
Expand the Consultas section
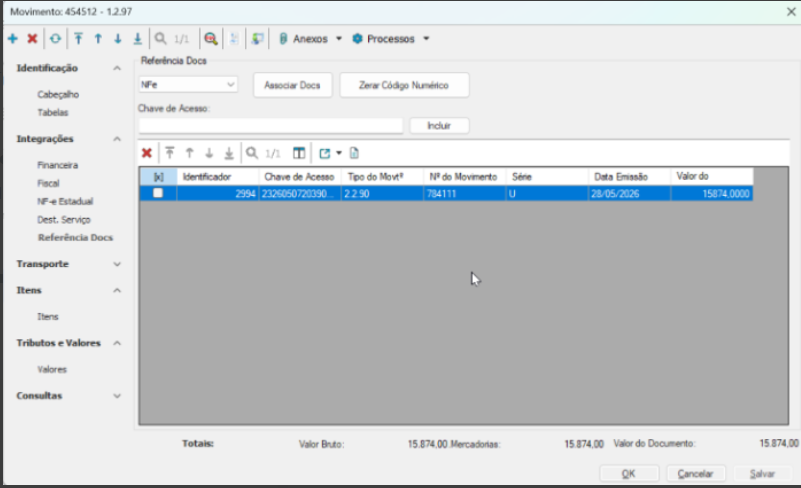(117, 396)
